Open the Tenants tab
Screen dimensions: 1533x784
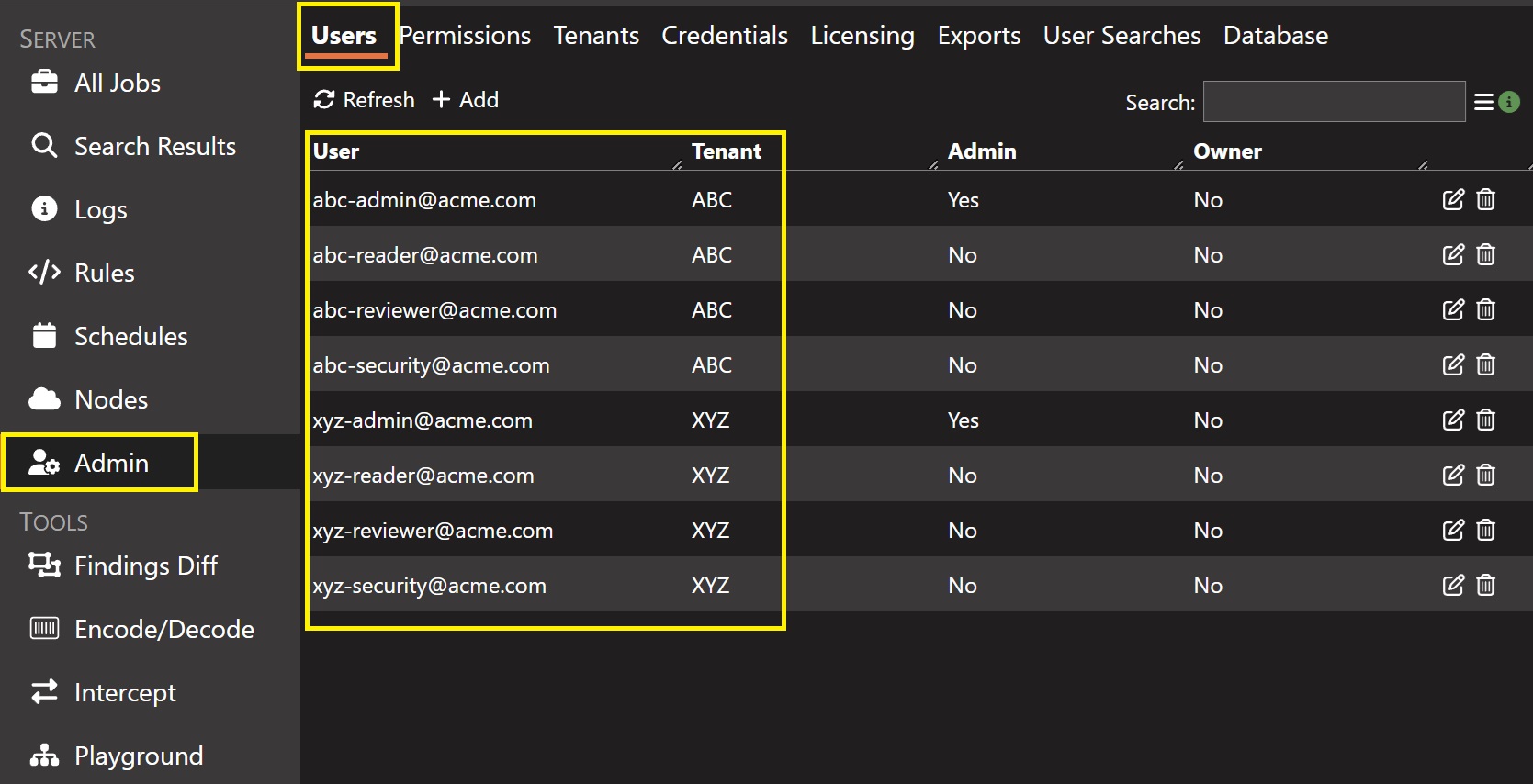596,36
